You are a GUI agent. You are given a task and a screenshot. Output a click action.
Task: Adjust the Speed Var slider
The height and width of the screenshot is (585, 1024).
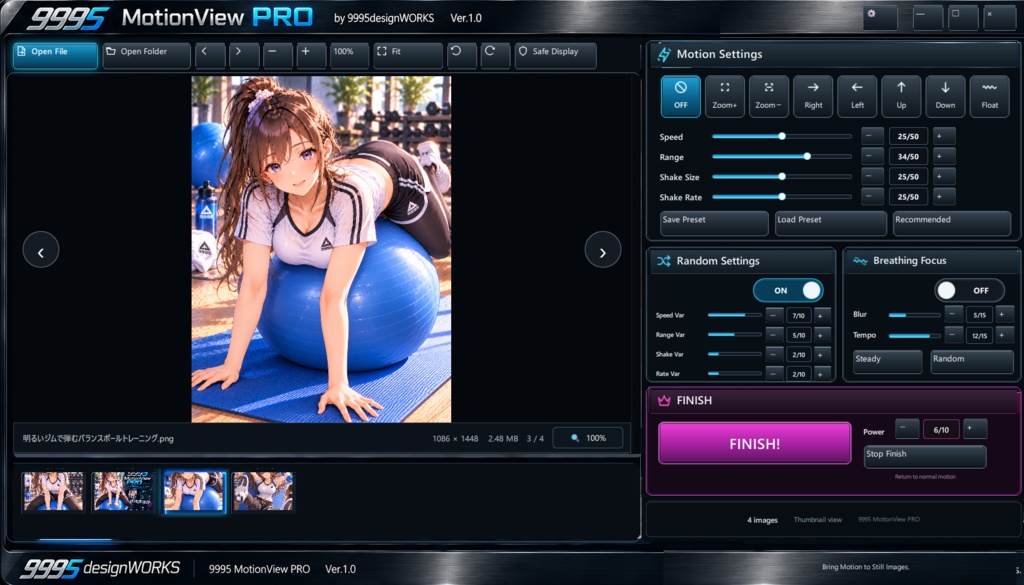(735, 315)
